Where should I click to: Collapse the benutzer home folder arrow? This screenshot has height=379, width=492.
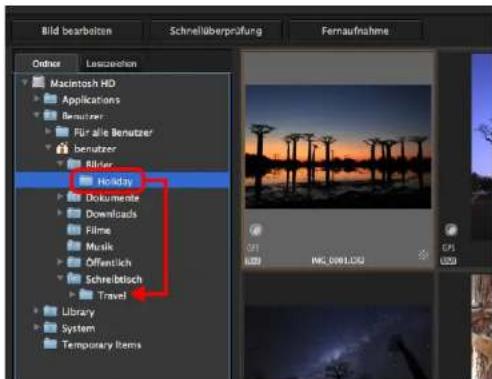tap(48, 148)
